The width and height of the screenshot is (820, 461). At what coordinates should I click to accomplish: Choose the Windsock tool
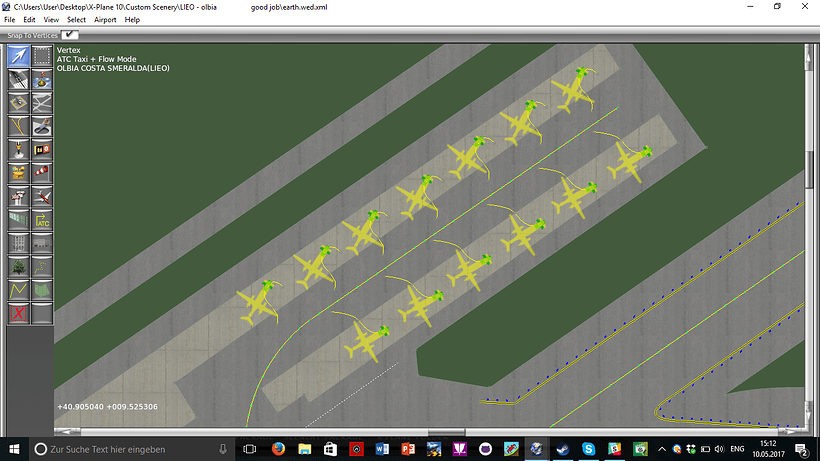(42, 174)
